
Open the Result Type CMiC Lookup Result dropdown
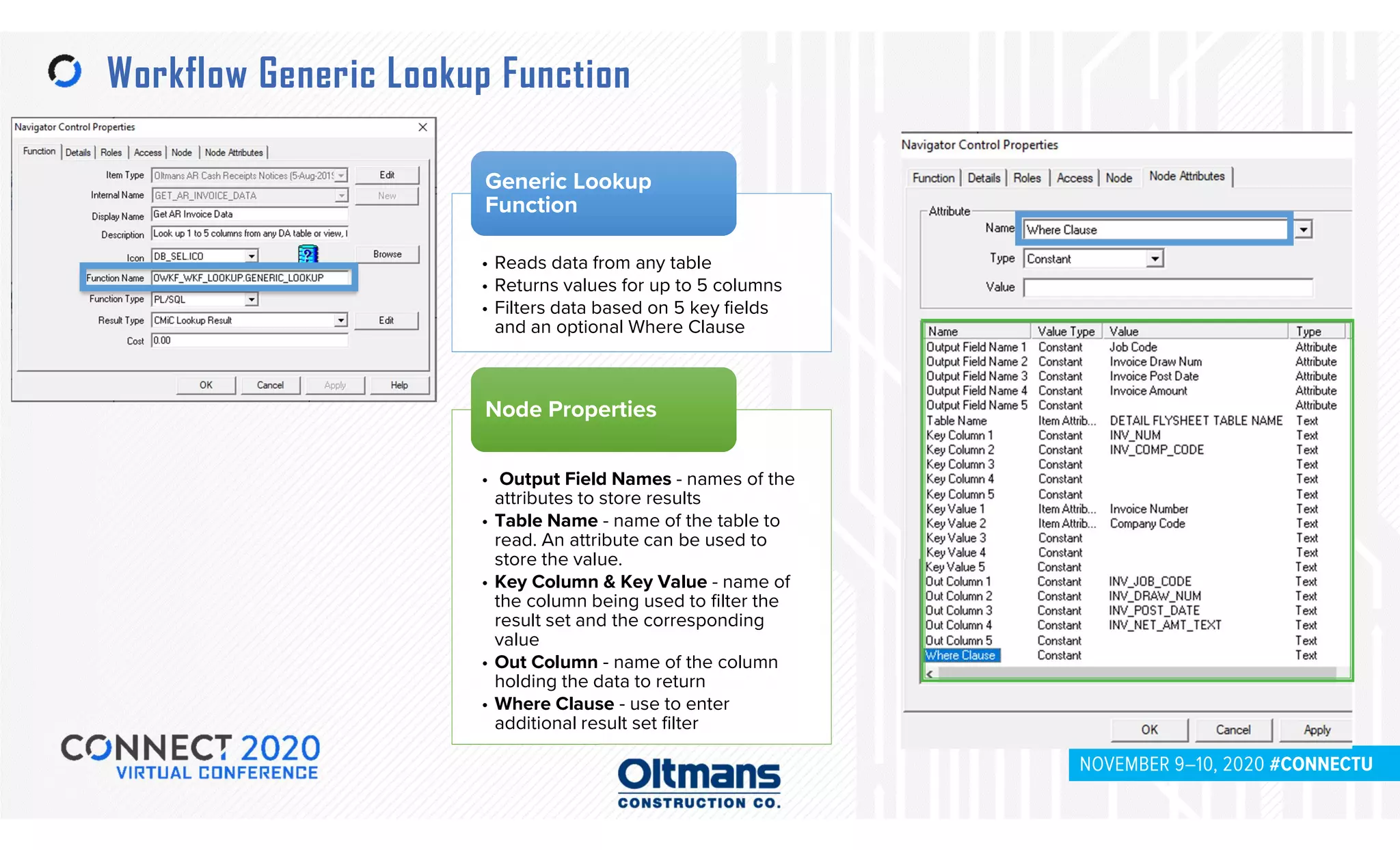tap(341, 320)
